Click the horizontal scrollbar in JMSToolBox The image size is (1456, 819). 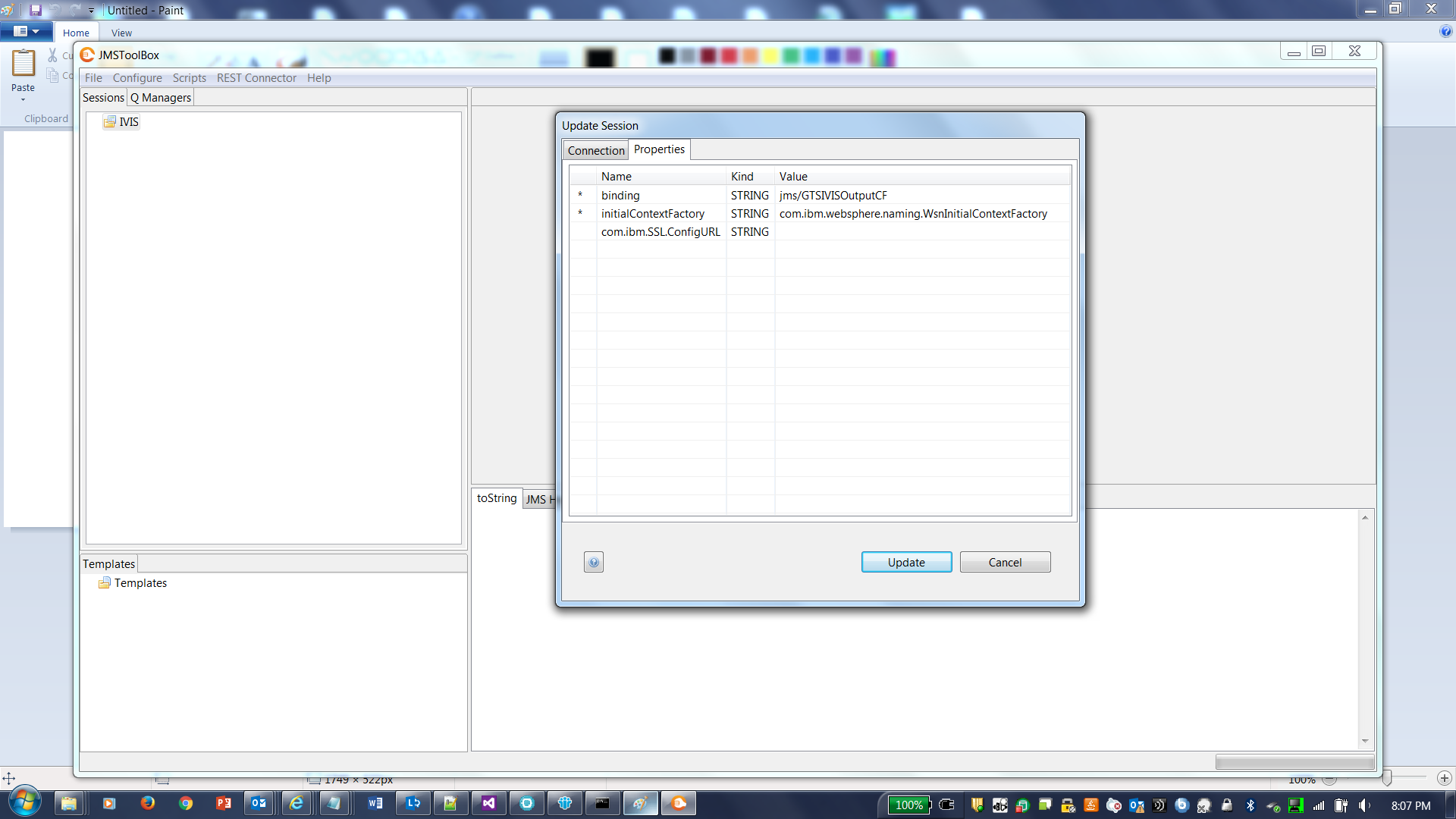pos(1294,761)
